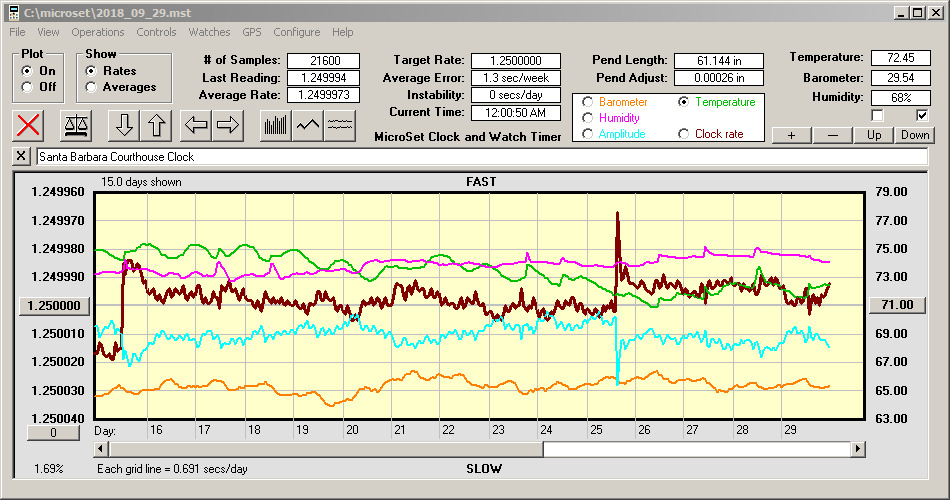This screenshot has width=950, height=500.
Task: Click 'Each grid line = 0.691 secs/day' text
Action: point(172,469)
